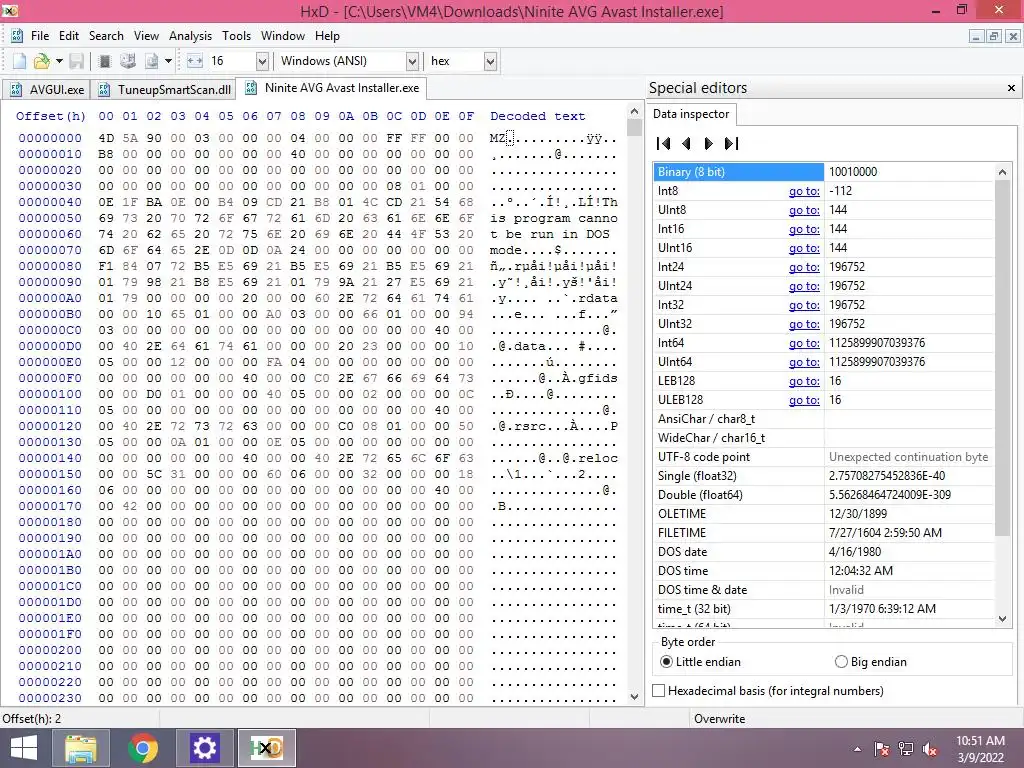Click go to link for ULEB128
Image resolution: width=1024 pixels, height=768 pixels.
(804, 400)
